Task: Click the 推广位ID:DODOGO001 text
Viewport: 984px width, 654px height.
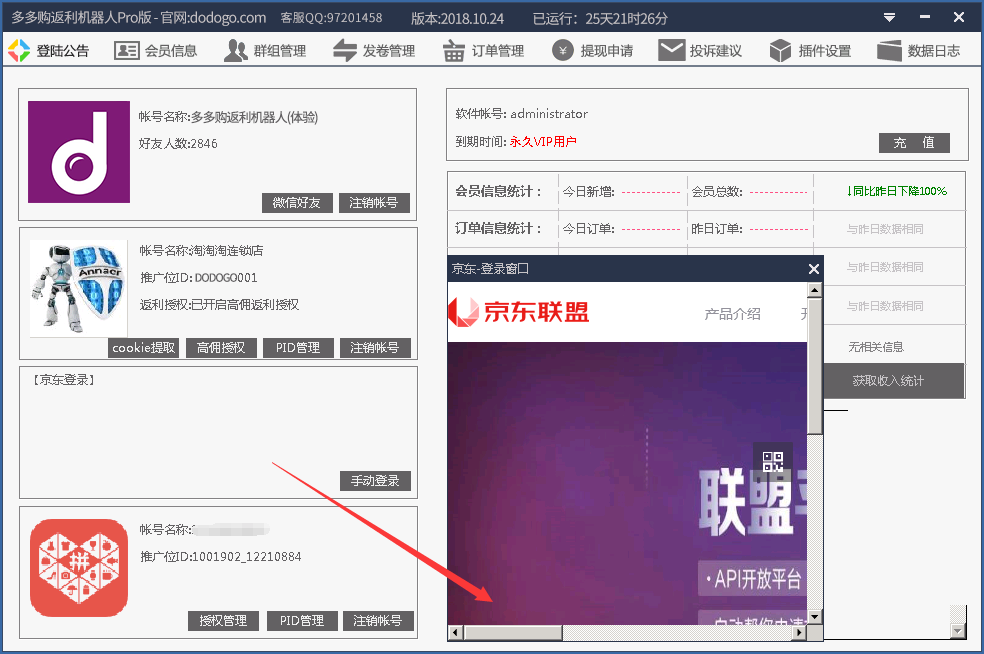Action: [198, 277]
